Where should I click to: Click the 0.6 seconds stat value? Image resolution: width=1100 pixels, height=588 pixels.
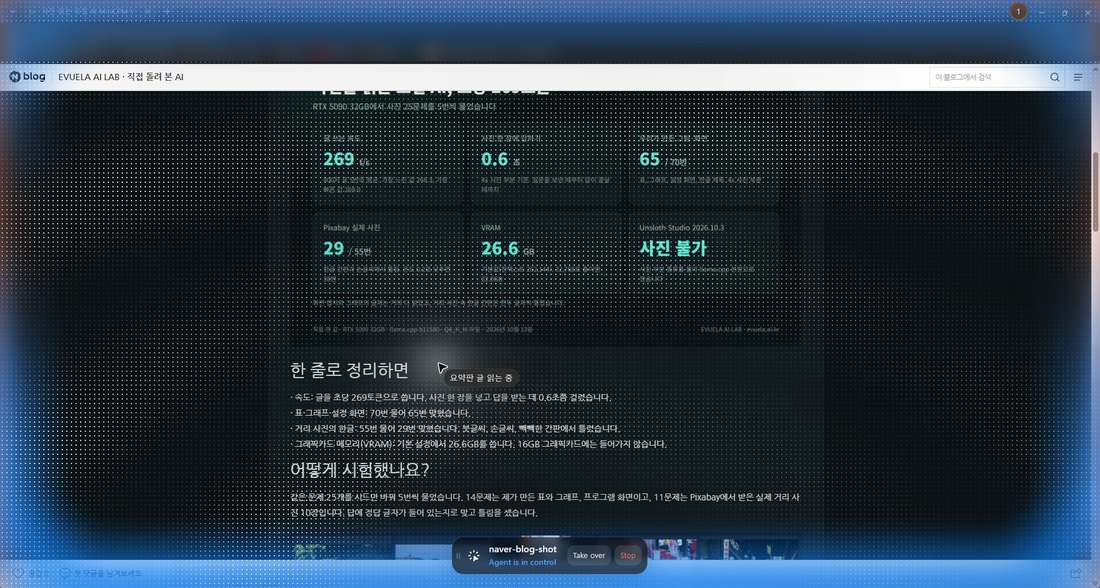pyautogui.click(x=495, y=159)
